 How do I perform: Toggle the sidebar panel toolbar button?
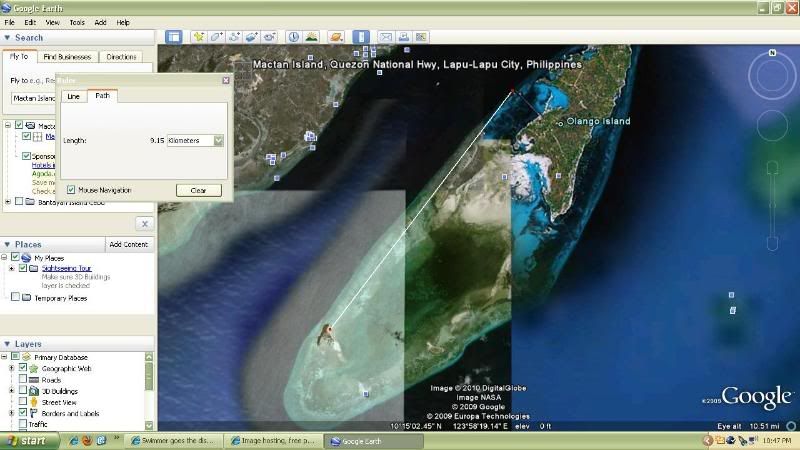pos(173,37)
